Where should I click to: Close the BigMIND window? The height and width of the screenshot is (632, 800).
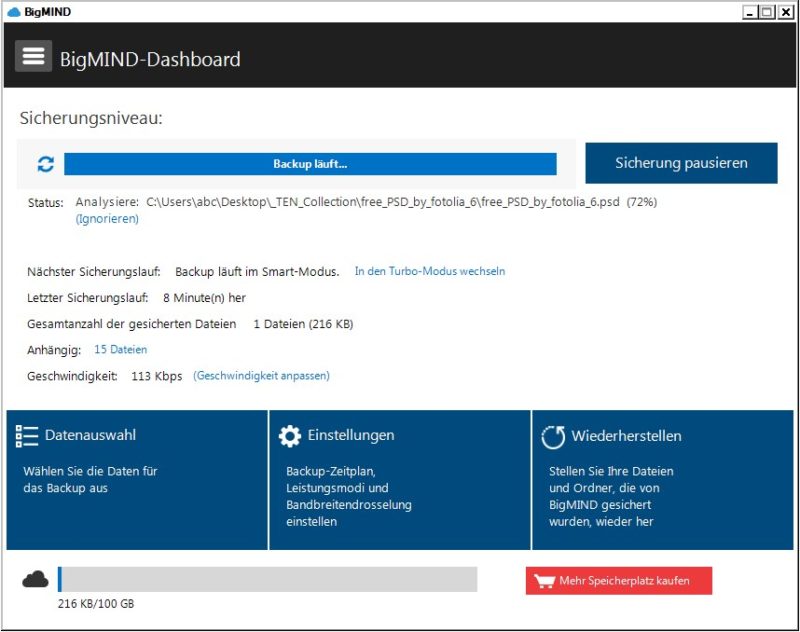point(785,12)
